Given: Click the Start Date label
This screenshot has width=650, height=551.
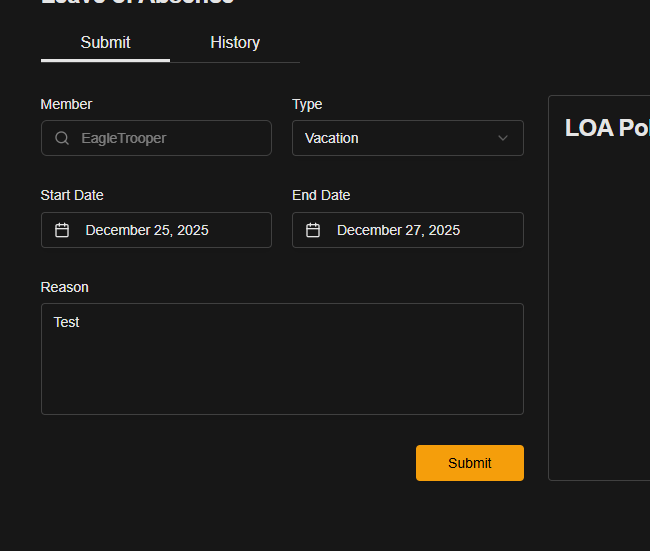Looking at the screenshot, I should click(x=72, y=195).
